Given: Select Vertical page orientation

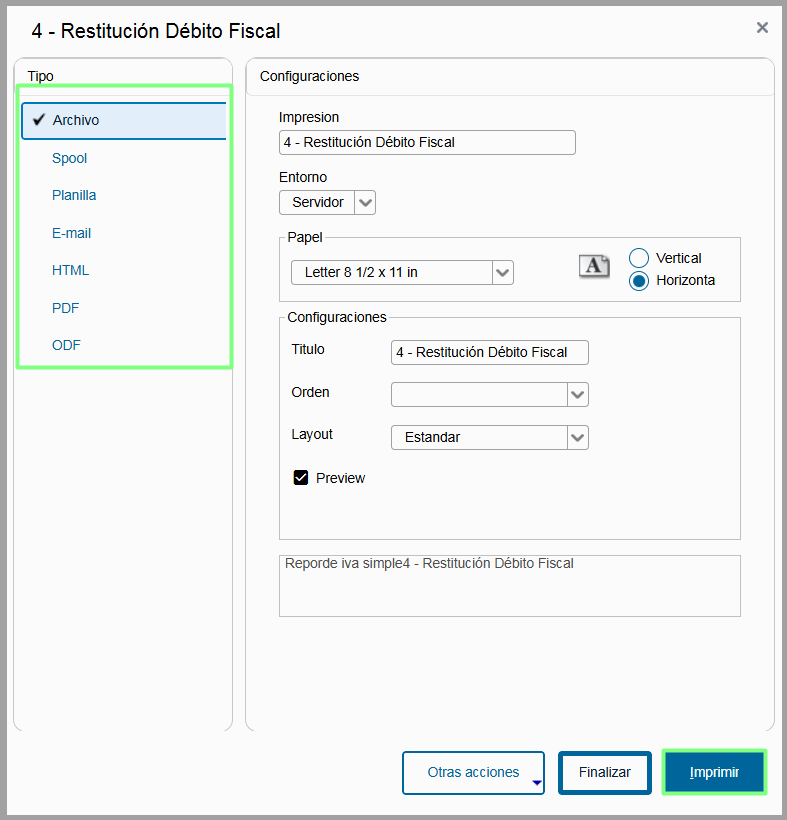Looking at the screenshot, I should click(640, 258).
